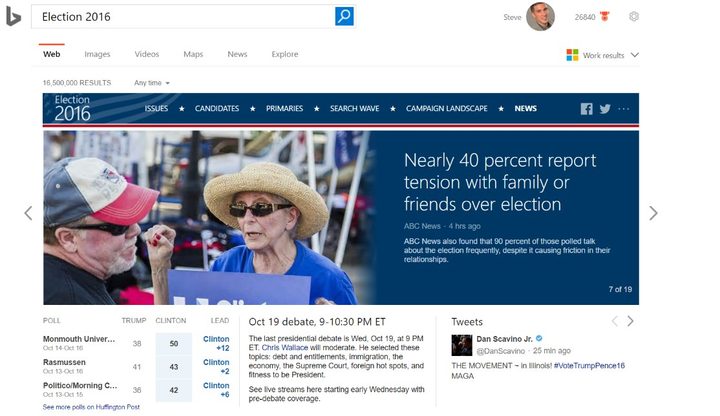Open SEARCH WAVE in election banner
Screen dimensions: 720x416
(x=354, y=109)
